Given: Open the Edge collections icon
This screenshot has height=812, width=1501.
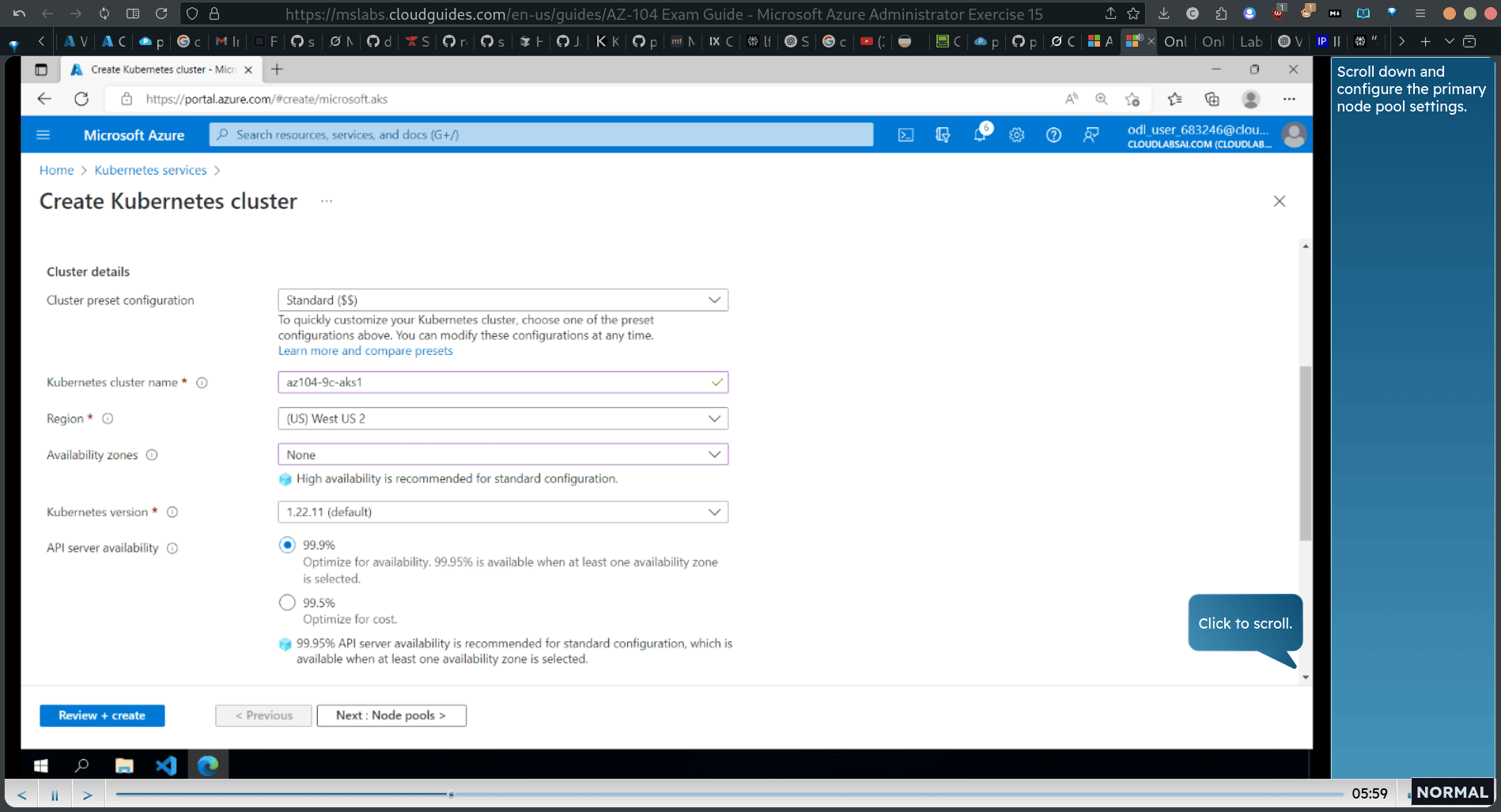Looking at the screenshot, I should tap(1212, 99).
